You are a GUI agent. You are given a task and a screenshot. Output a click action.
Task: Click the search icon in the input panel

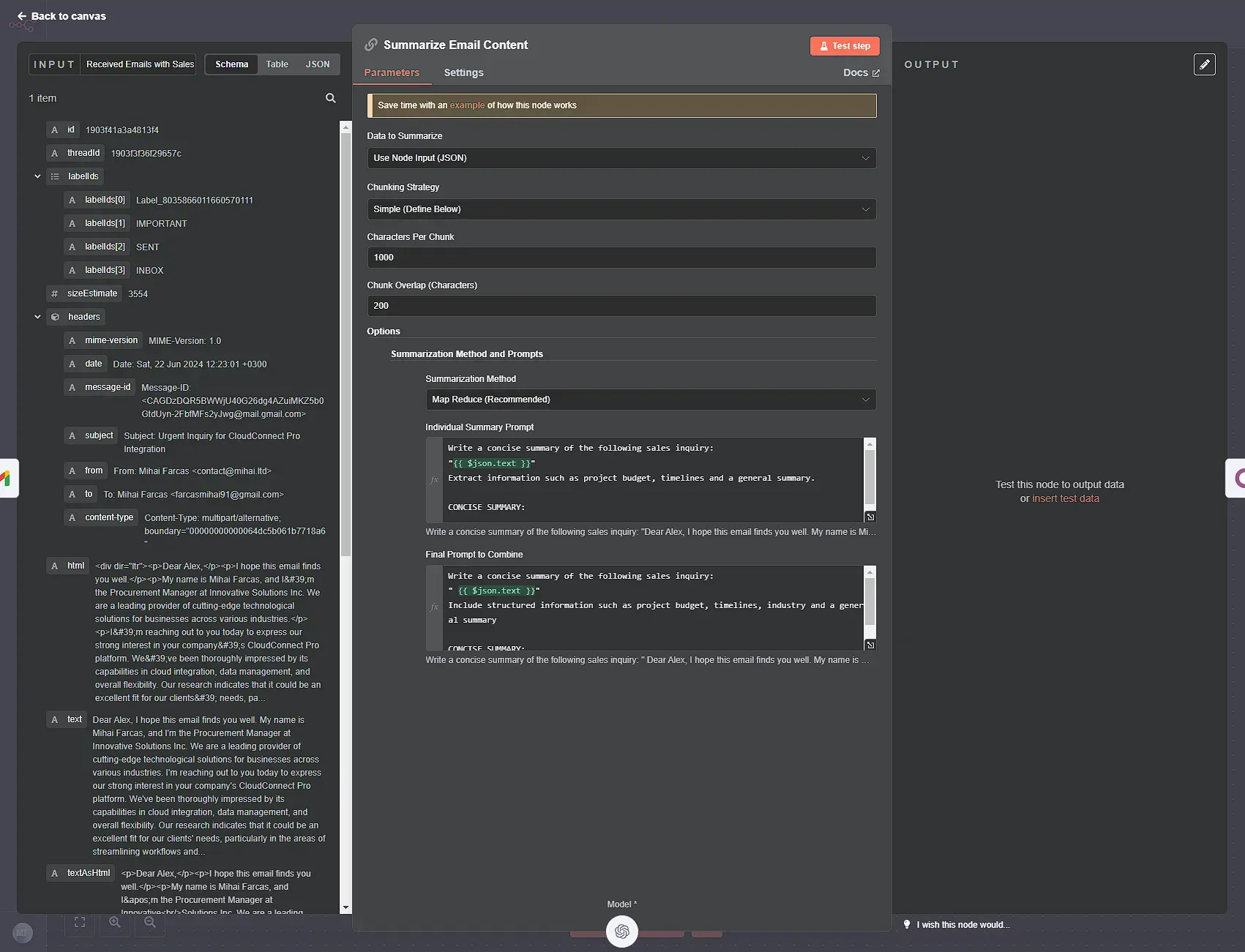[331, 98]
